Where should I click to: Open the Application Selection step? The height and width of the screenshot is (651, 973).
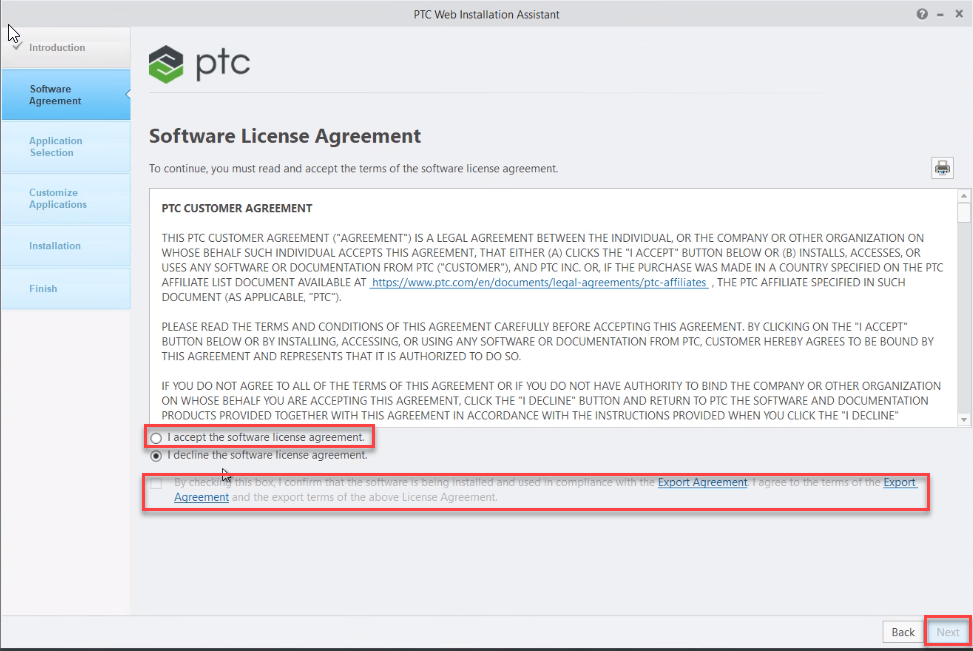pos(66,146)
